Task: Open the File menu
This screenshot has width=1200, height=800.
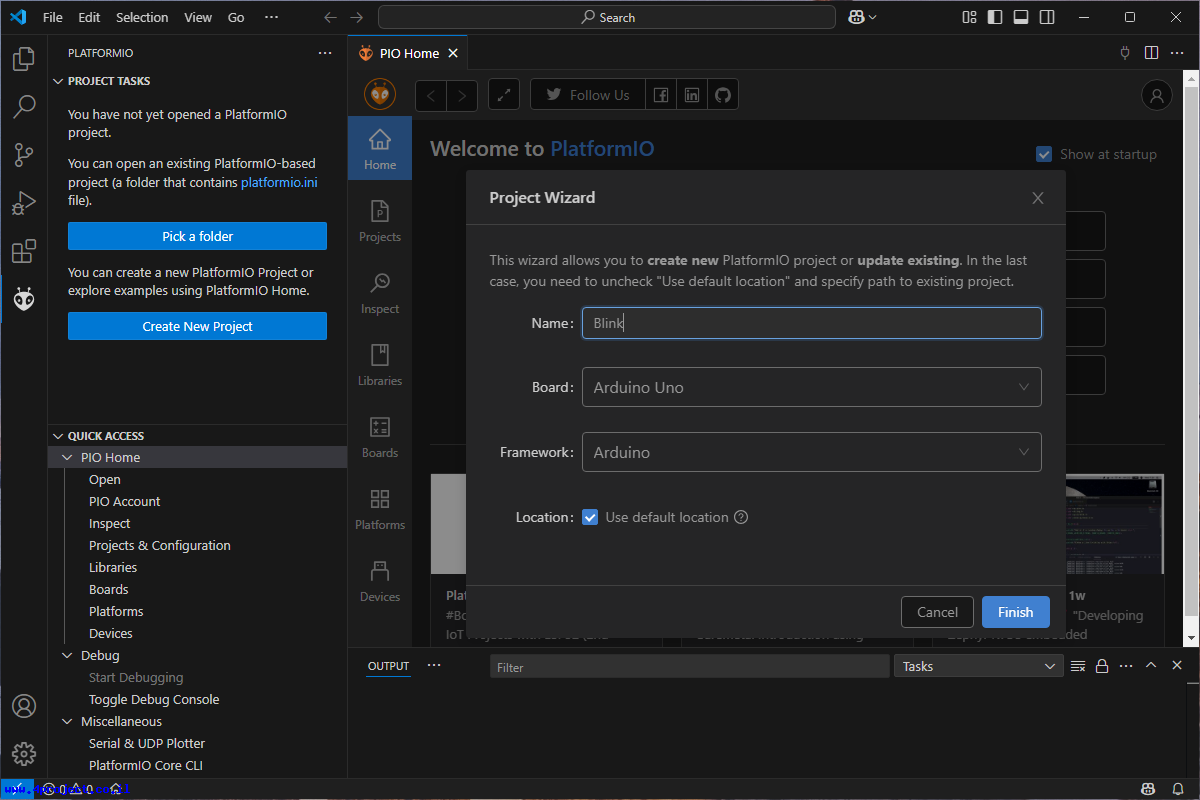Action: tap(53, 17)
